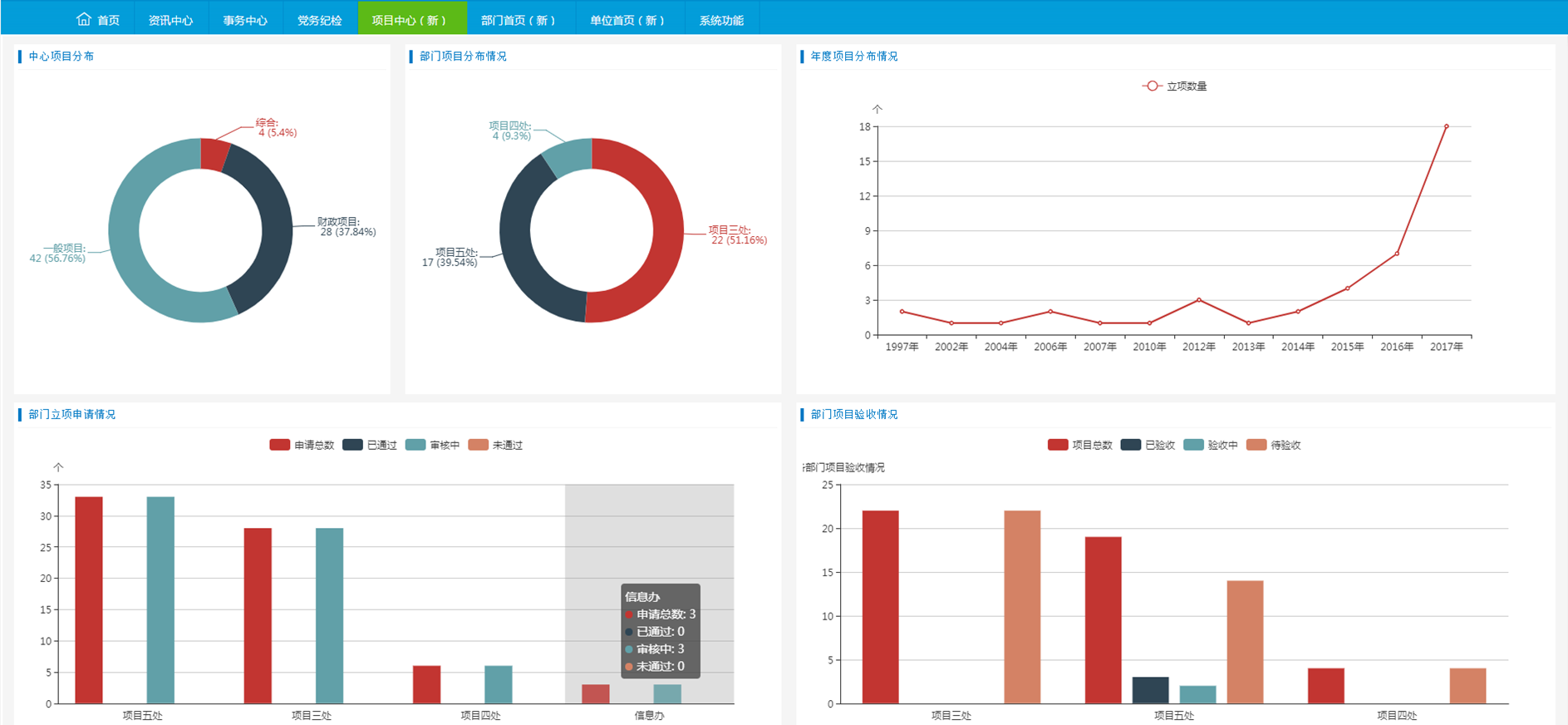The image size is (1568, 725).
Task: Click 项目四处 orange 待验收 bar in 验收情况
Action: pyautogui.click(x=1467, y=686)
